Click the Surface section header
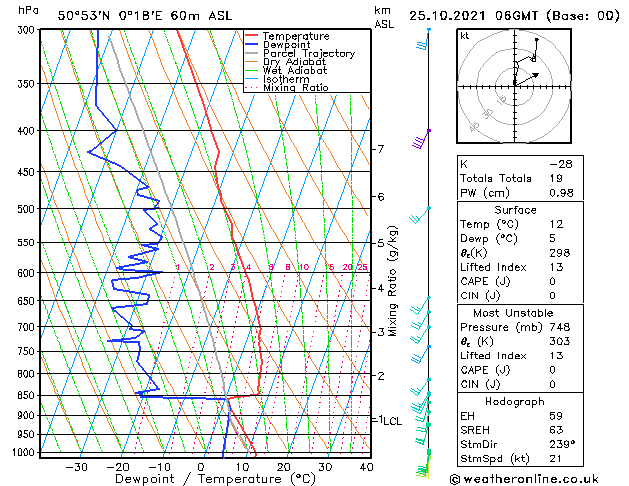 coord(515,210)
